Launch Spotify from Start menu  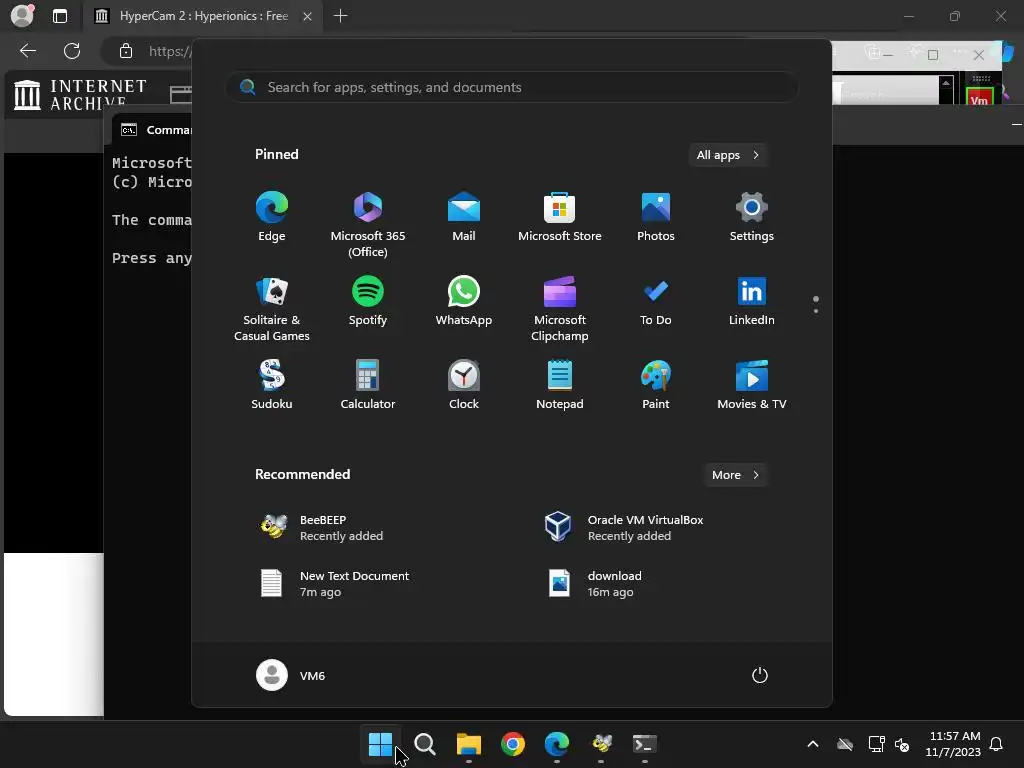pyautogui.click(x=368, y=301)
